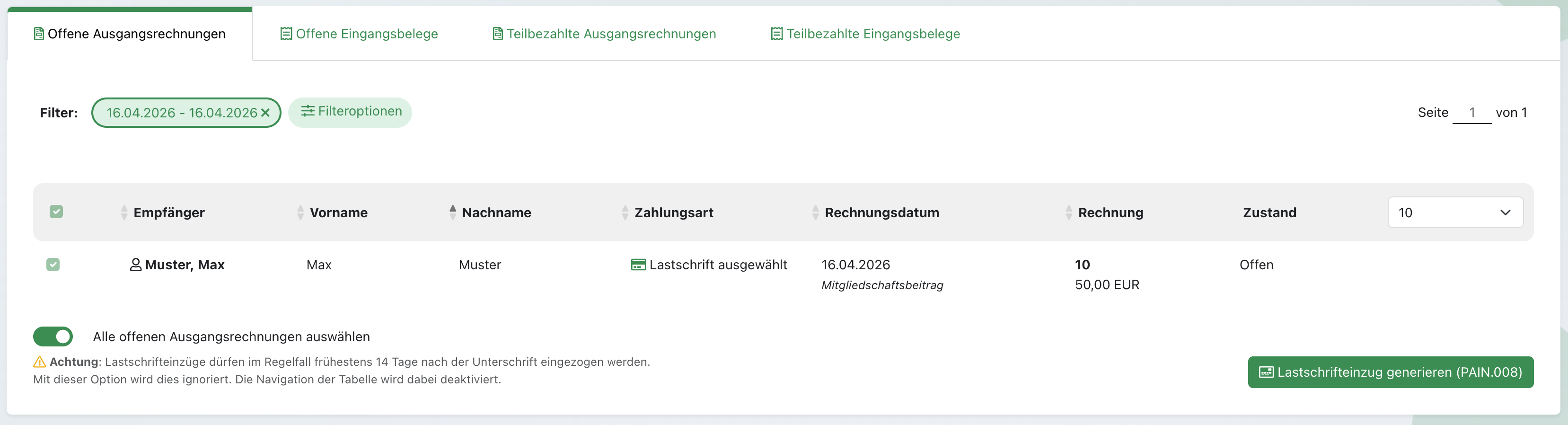Click the Seite page number input field
Image resolution: width=1568 pixels, height=425 pixels.
(x=1471, y=113)
